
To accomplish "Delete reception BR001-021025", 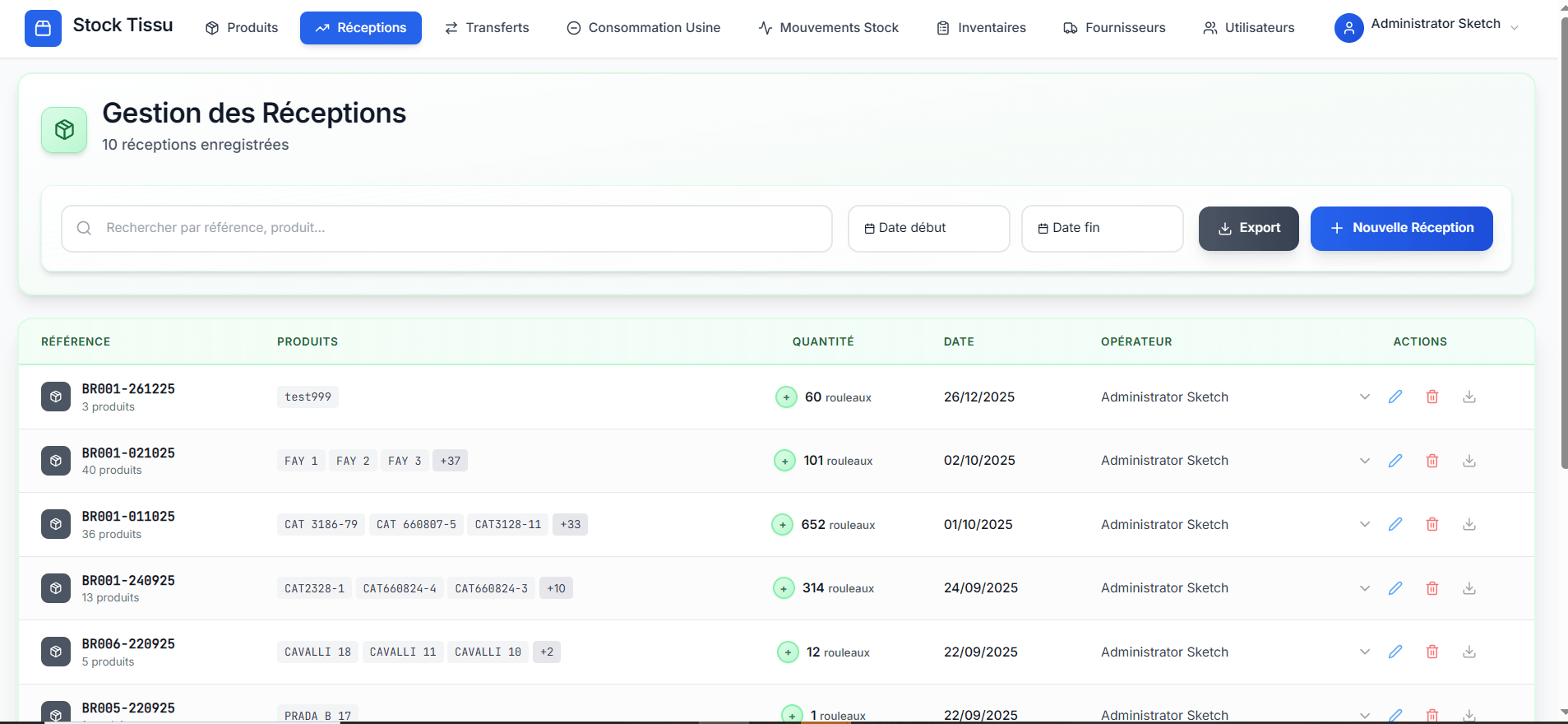I will point(1432,461).
